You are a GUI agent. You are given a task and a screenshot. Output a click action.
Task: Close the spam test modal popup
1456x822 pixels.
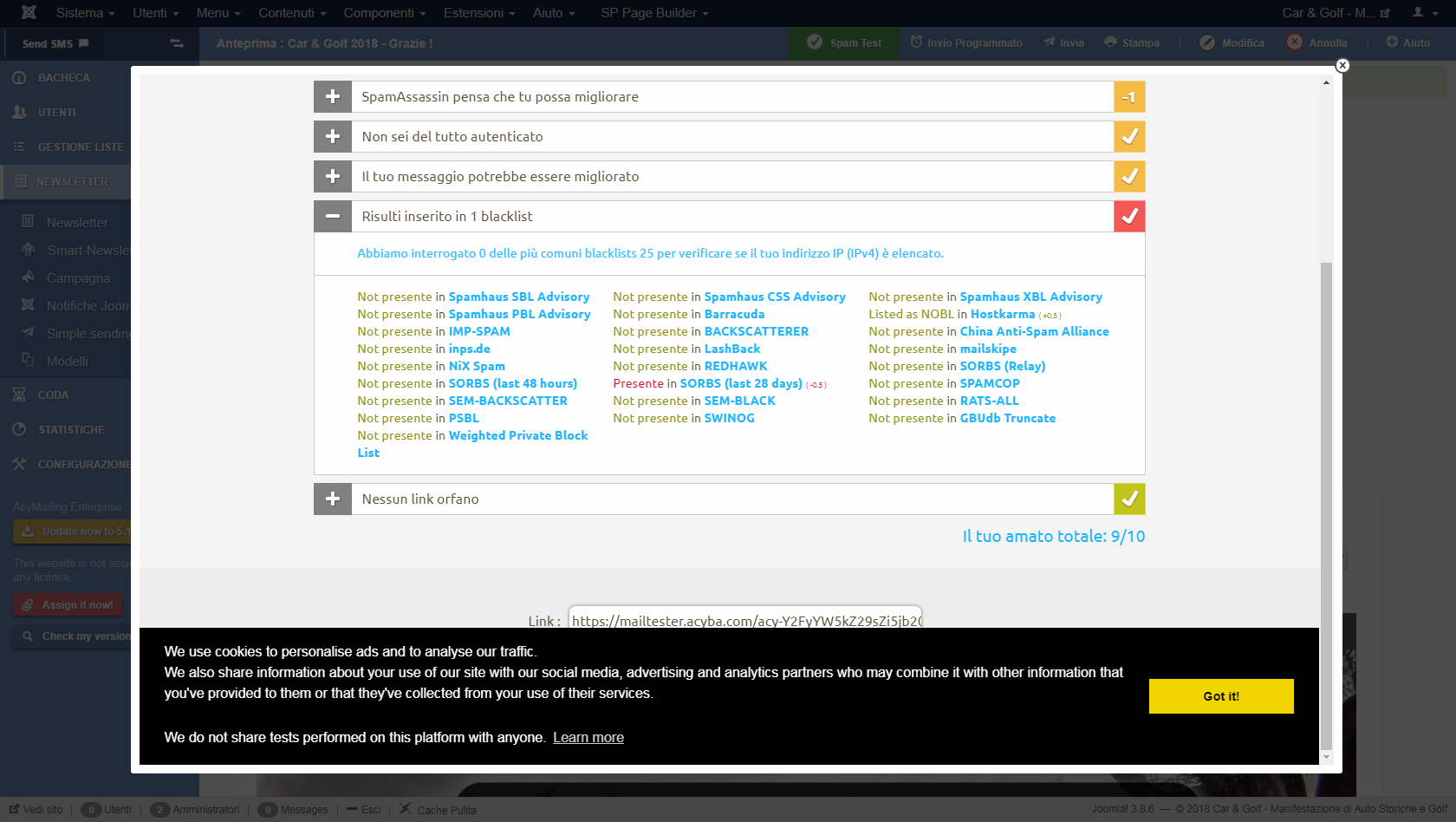pyautogui.click(x=1342, y=65)
